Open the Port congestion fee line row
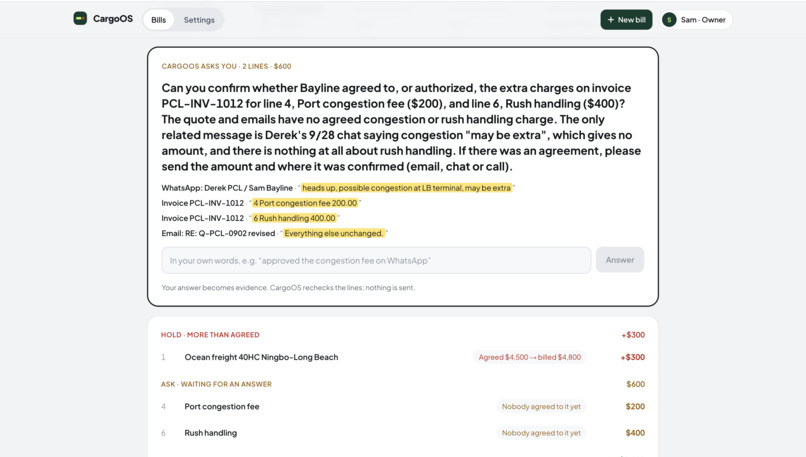This screenshot has height=457, width=806. 403,407
